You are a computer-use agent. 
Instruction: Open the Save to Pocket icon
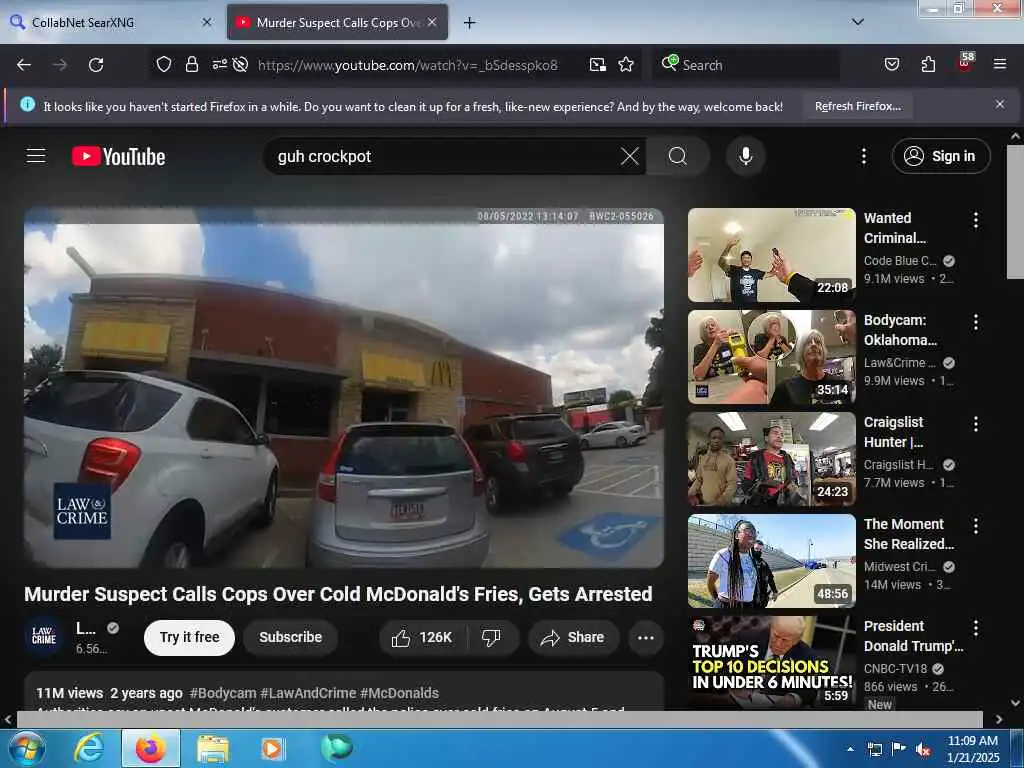pos(892,64)
